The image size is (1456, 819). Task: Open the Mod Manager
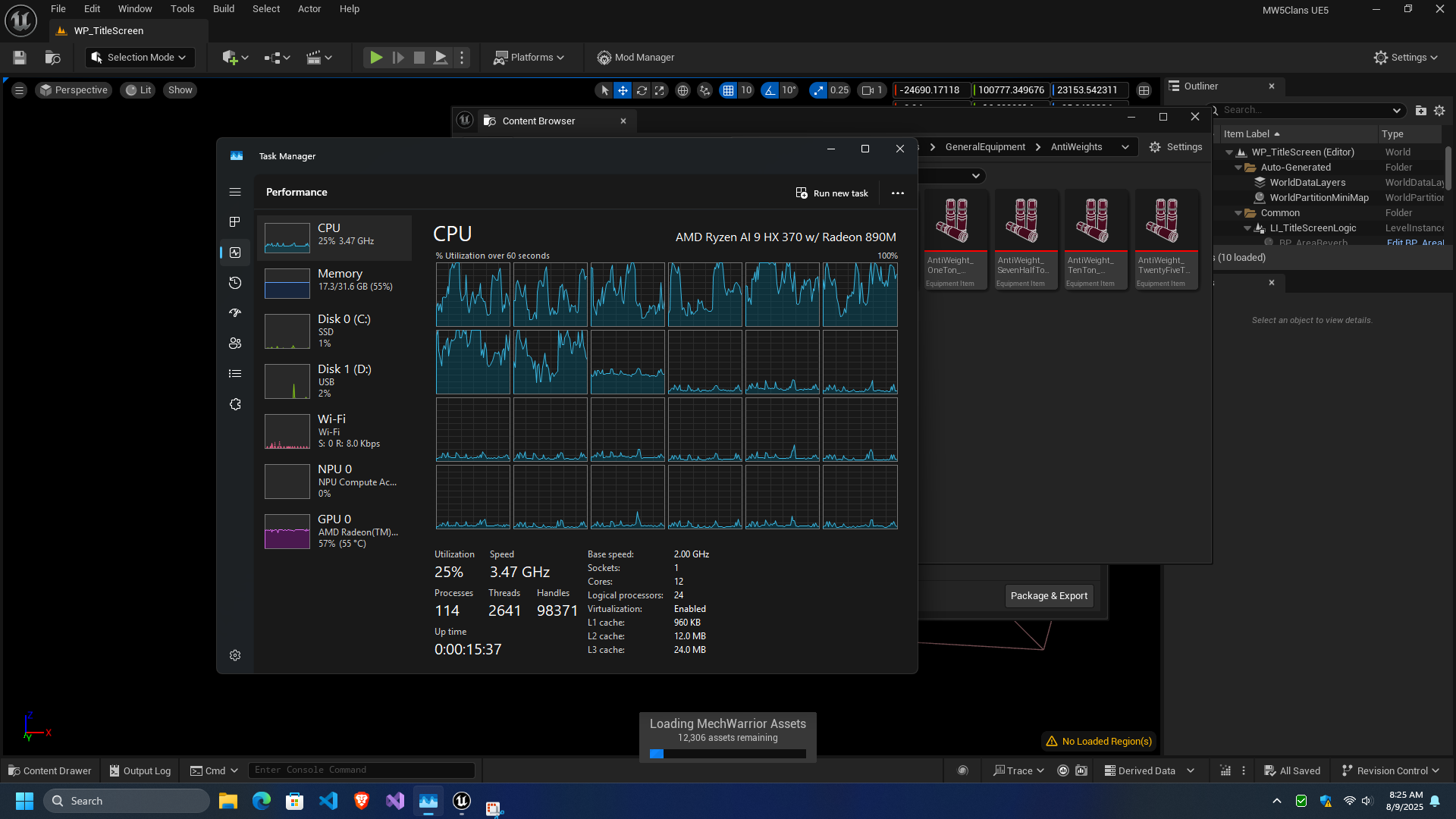click(635, 58)
